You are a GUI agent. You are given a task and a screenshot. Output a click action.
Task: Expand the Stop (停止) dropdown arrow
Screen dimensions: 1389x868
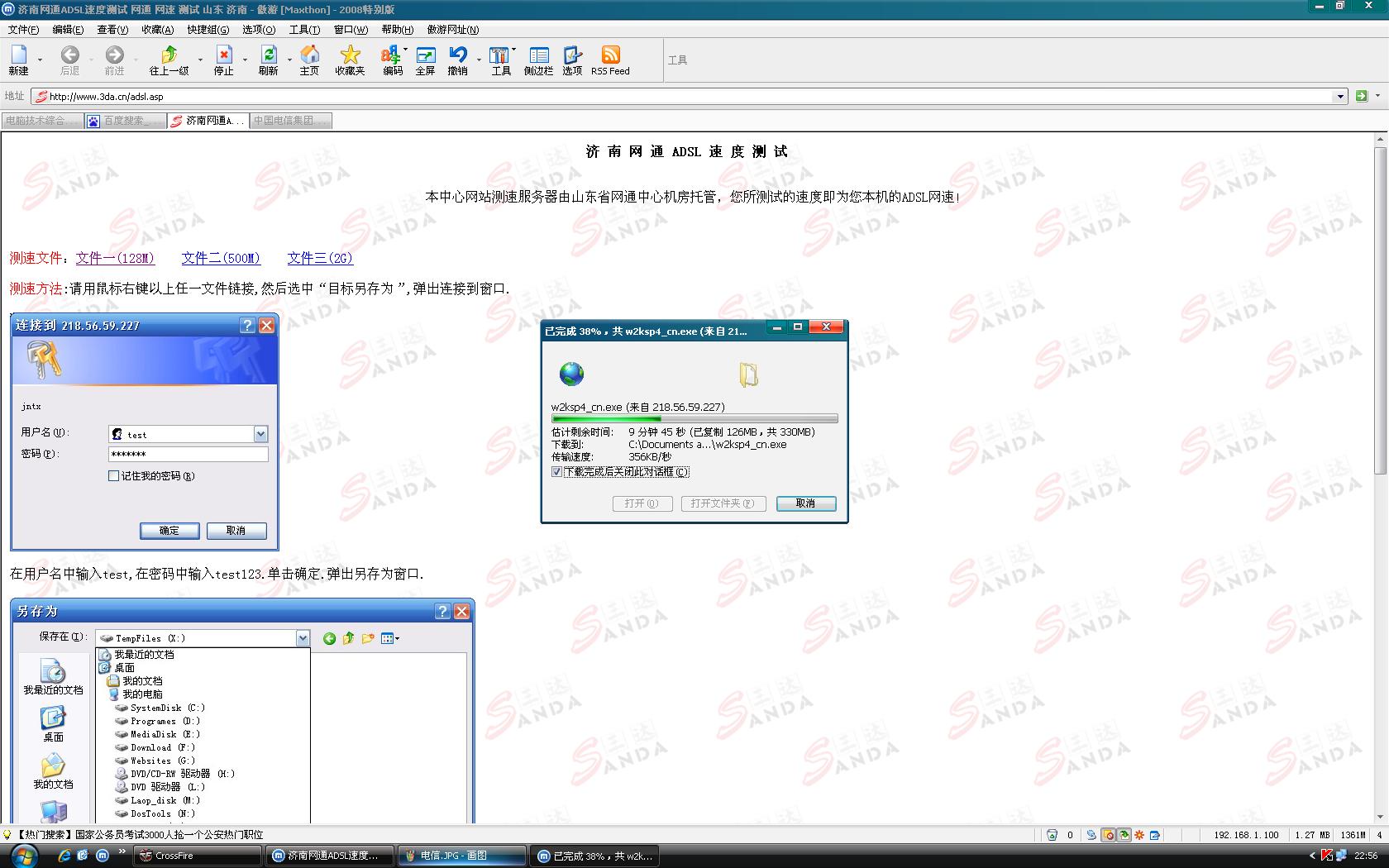point(245,60)
